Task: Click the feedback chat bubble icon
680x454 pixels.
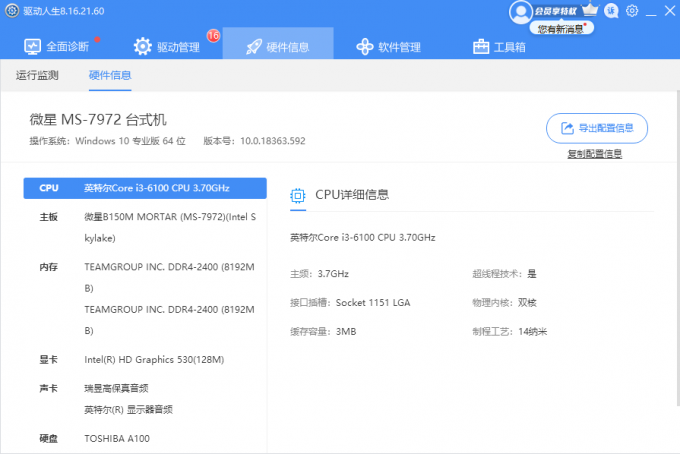Action: 611,10
